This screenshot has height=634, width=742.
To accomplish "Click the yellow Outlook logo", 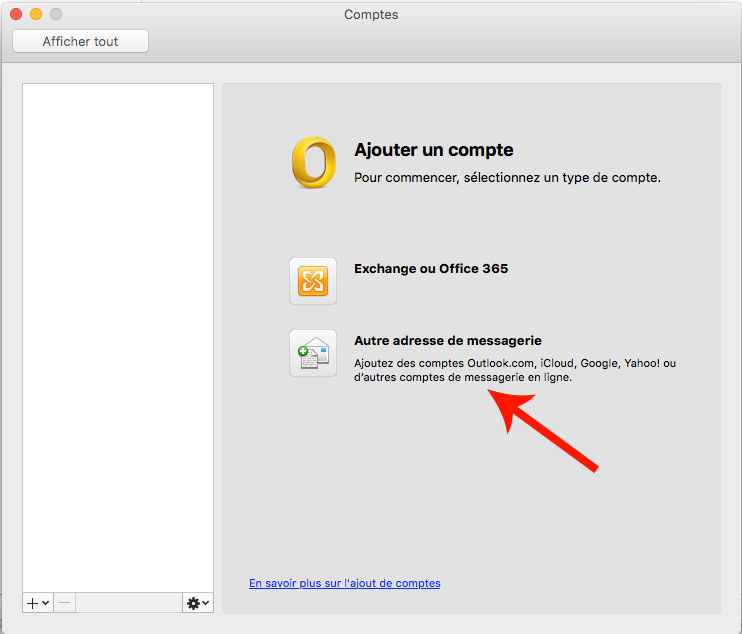I will tap(313, 163).
